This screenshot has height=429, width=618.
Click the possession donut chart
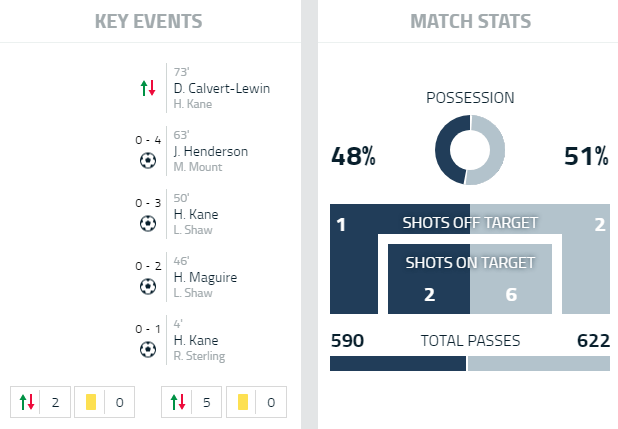[470, 150]
